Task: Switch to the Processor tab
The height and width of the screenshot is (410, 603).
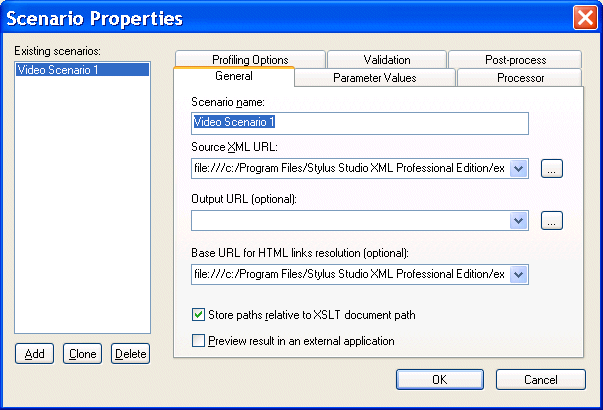Action: click(517, 78)
